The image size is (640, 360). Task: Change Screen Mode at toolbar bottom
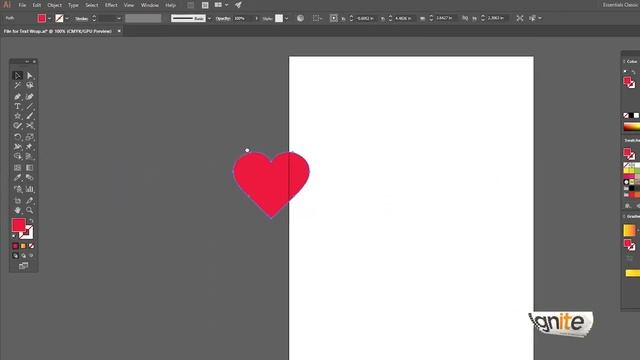point(24,266)
